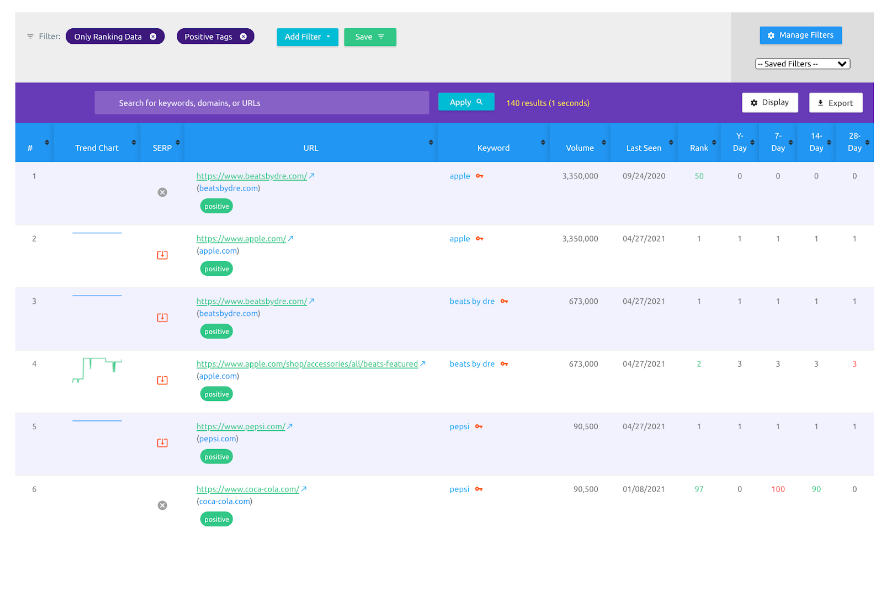Click the search keywords input field
Image resolution: width=892 pixels, height=602 pixels.
coord(261,103)
